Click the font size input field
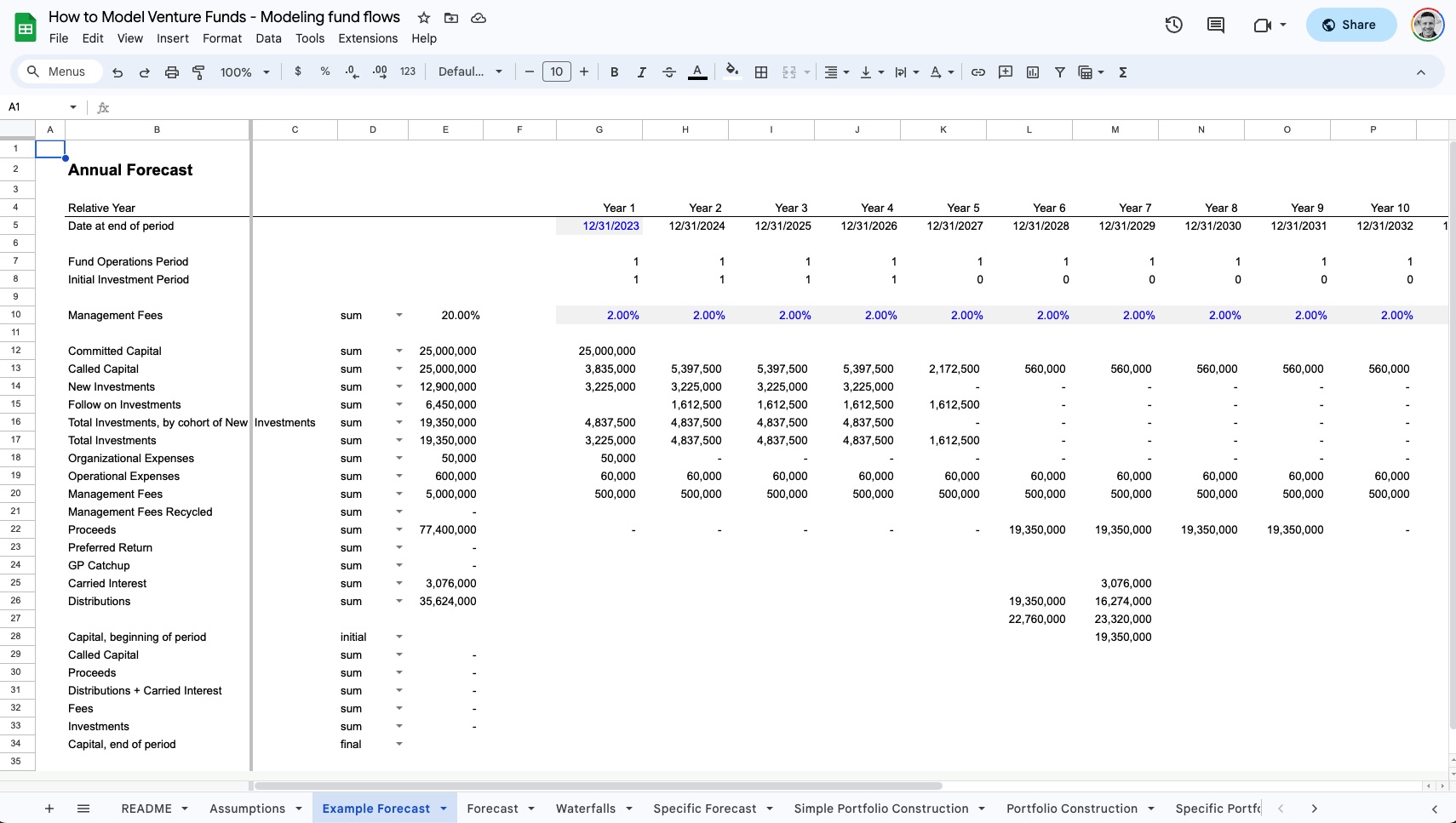The width and height of the screenshot is (1456, 823). click(556, 72)
